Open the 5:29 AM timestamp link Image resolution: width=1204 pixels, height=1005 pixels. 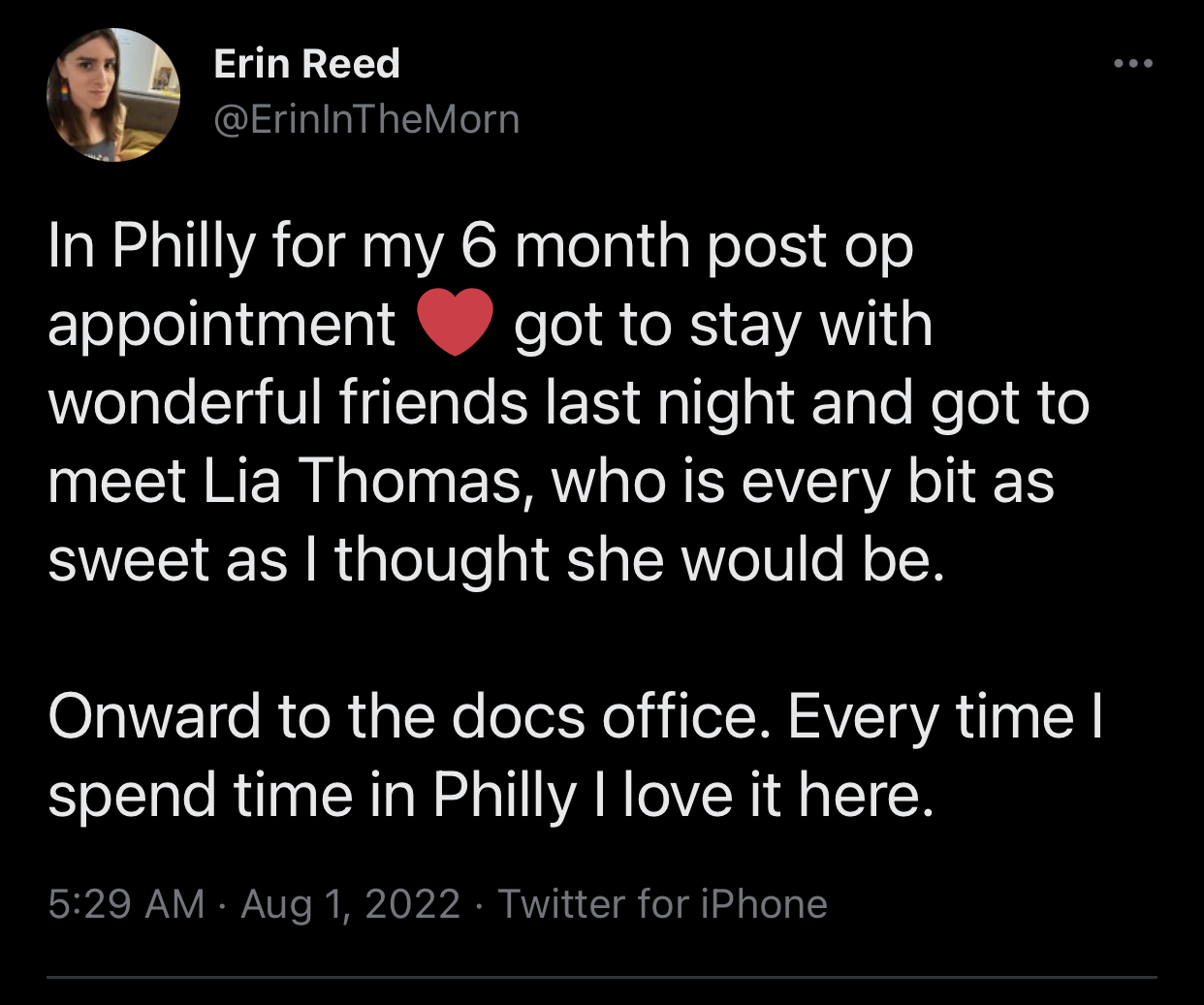[126, 904]
